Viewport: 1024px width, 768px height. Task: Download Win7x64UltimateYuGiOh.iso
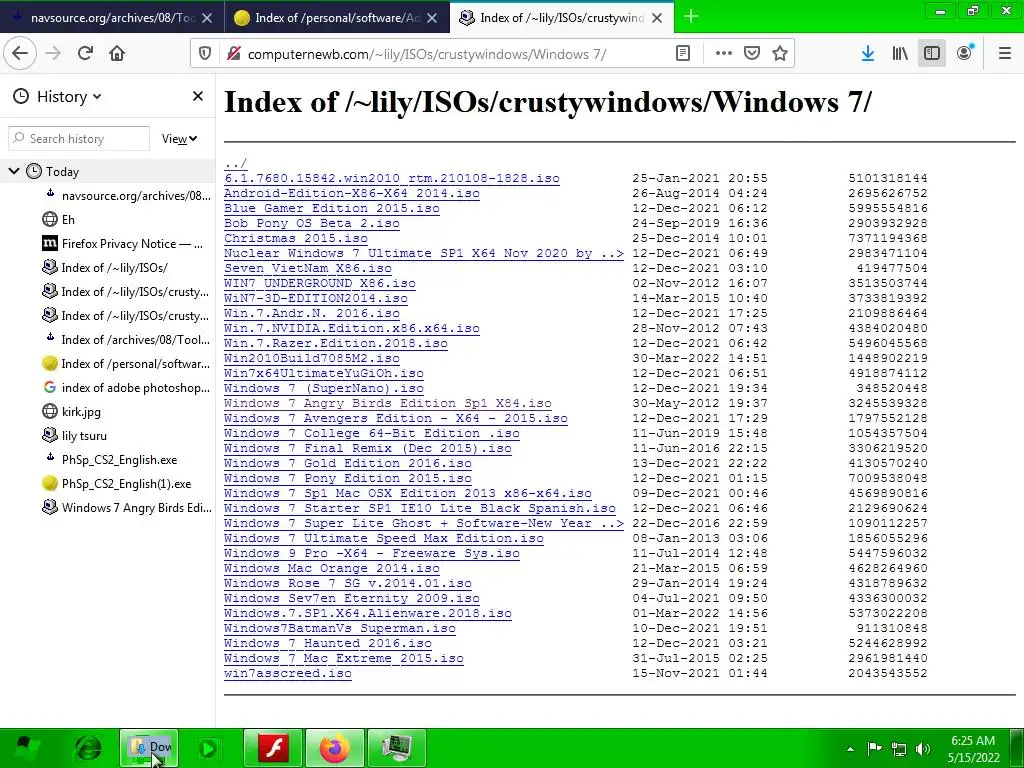[x=324, y=374]
